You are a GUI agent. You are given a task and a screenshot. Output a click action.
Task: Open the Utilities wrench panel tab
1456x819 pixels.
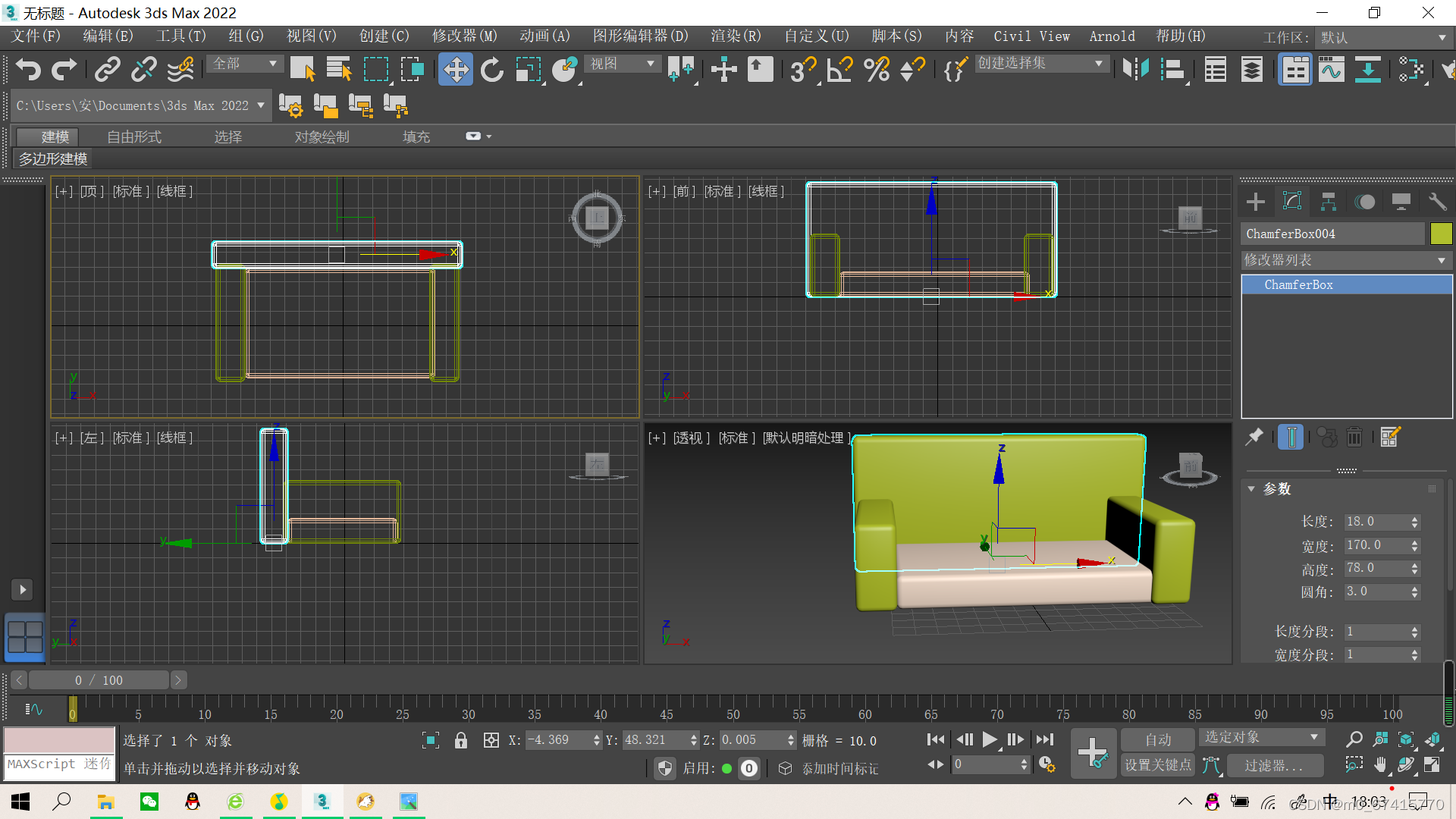tap(1436, 202)
